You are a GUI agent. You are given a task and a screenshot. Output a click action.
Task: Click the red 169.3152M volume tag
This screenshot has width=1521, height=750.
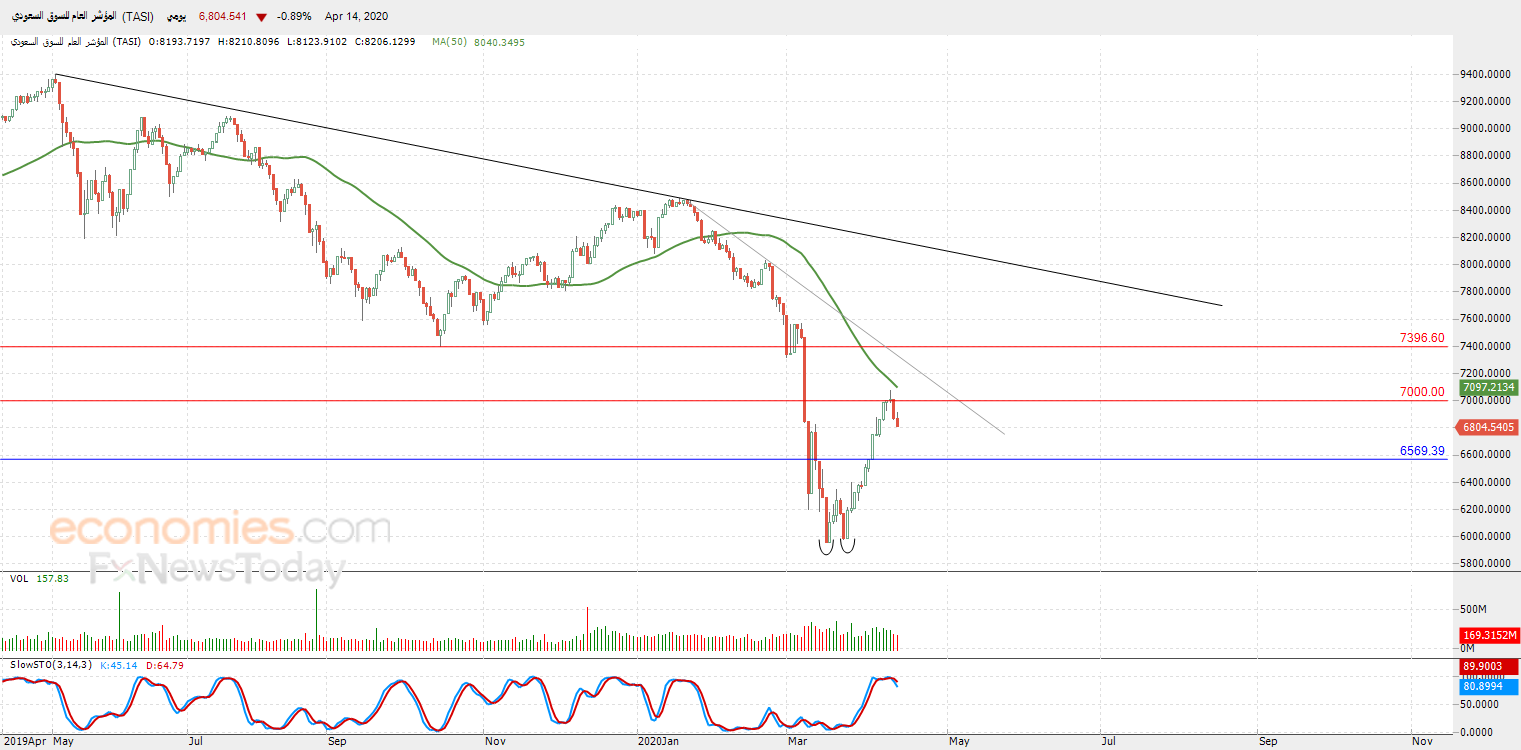tap(1488, 635)
